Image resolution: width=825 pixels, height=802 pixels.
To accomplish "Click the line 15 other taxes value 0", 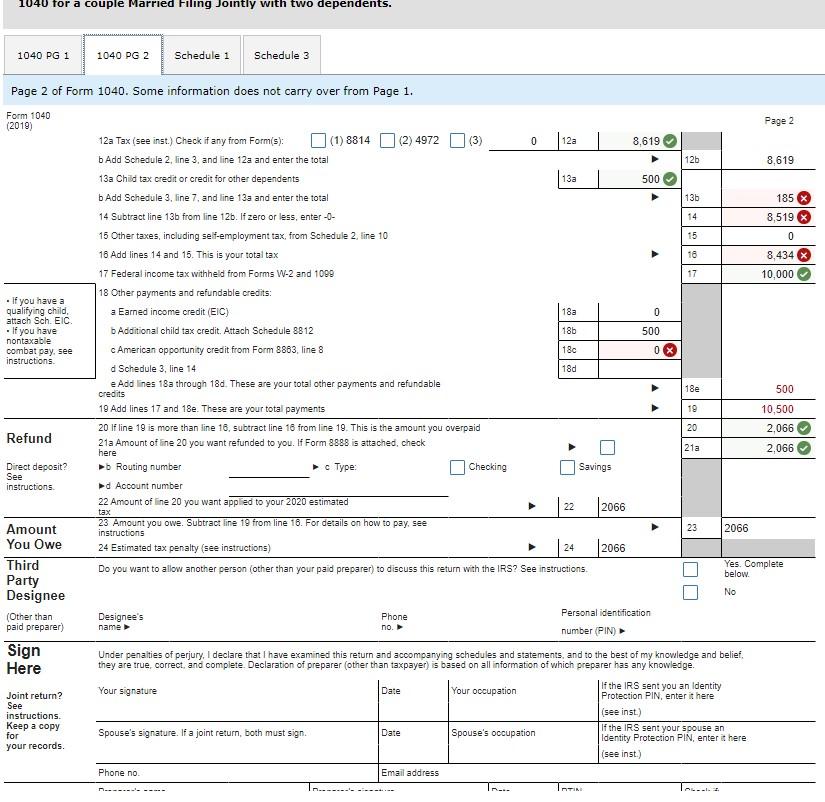I will pyautogui.click(x=790, y=236).
